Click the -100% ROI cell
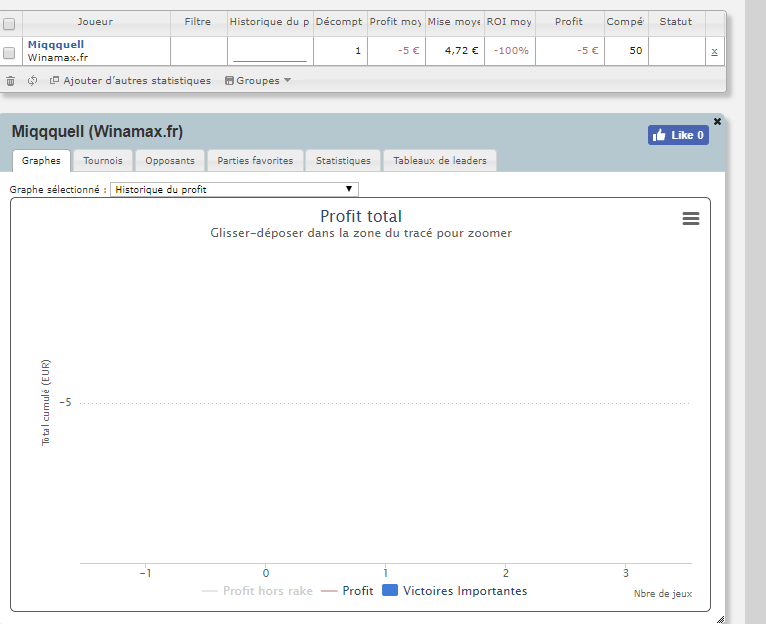The height and width of the screenshot is (624, 766). [510, 51]
